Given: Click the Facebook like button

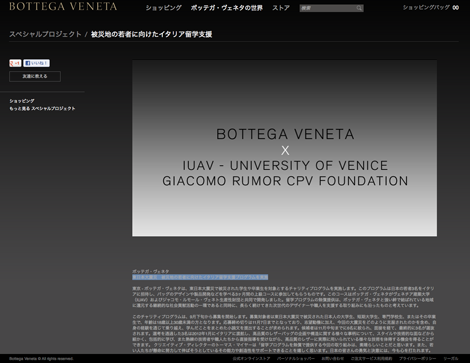Looking at the screenshot, I should coord(36,63).
